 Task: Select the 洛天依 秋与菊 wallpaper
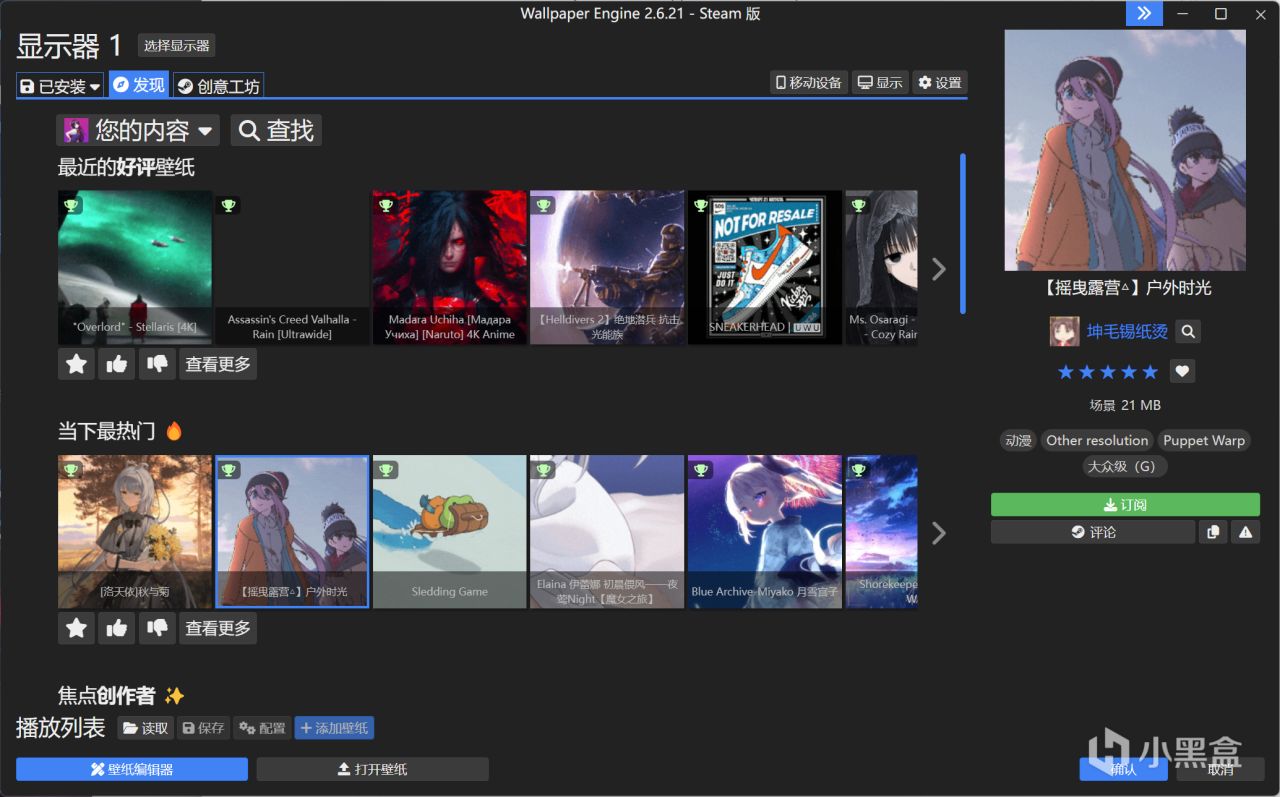point(135,532)
